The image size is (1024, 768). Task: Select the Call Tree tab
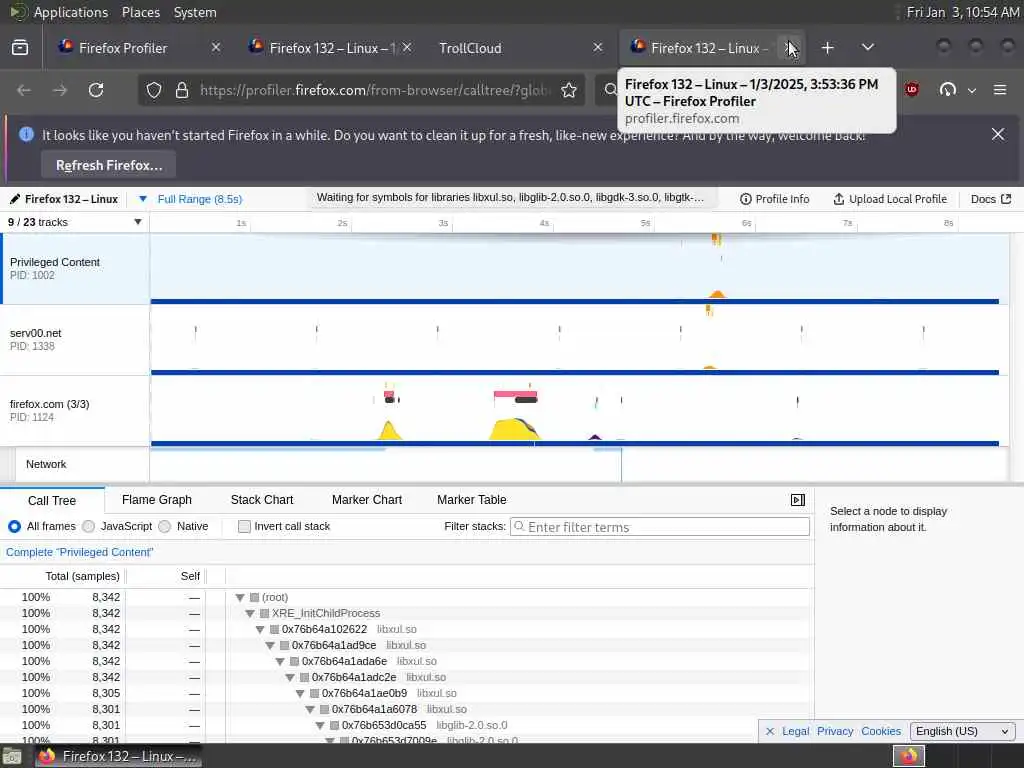[x=52, y=501]
